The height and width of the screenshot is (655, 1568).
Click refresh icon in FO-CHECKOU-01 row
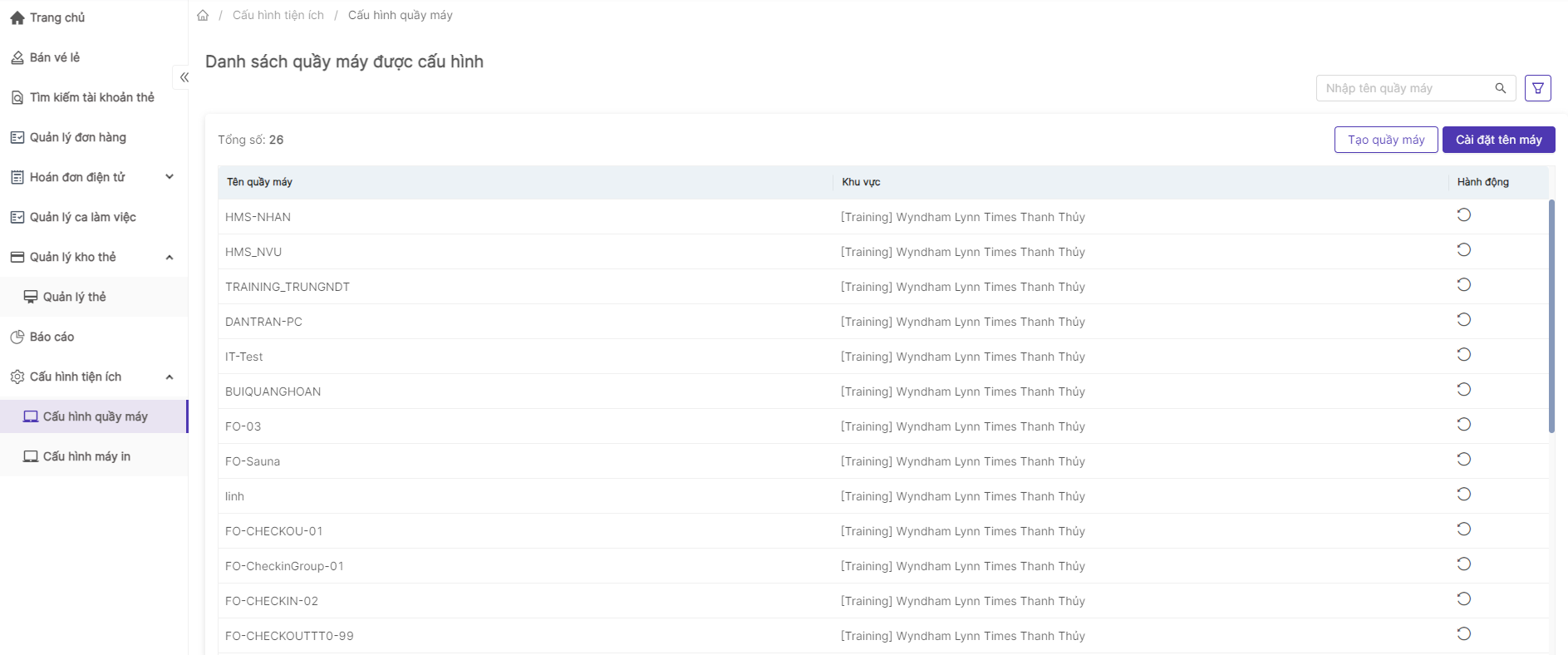coord(1464,529)
